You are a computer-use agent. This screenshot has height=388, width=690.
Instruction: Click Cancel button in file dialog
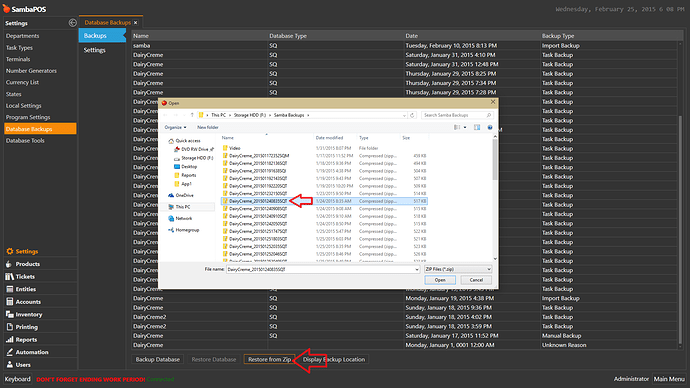click(476, 280)
